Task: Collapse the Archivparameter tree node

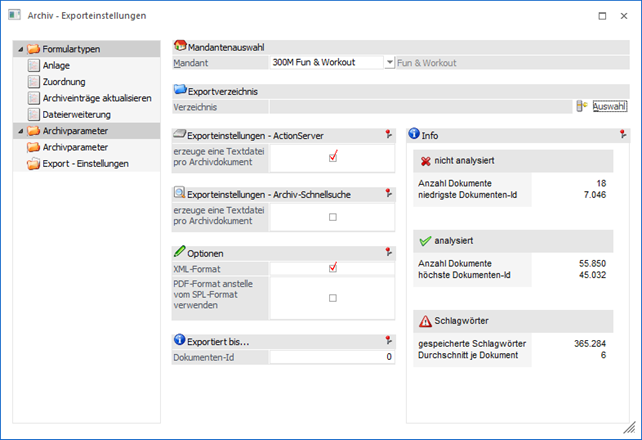Action: pyautogui.click(x=20, y=131)
